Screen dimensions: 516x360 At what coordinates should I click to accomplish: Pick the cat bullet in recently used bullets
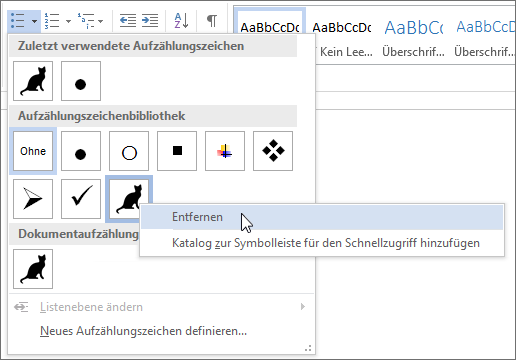coord(33,81)
